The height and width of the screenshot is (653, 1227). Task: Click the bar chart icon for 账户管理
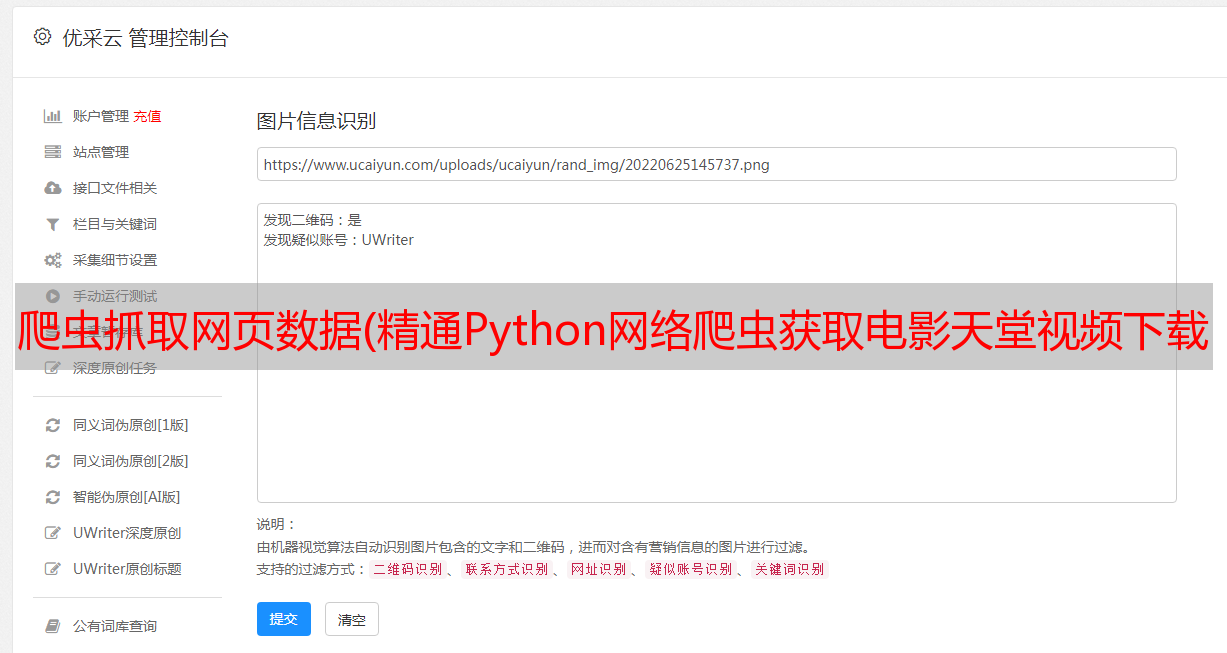point(53,116)
